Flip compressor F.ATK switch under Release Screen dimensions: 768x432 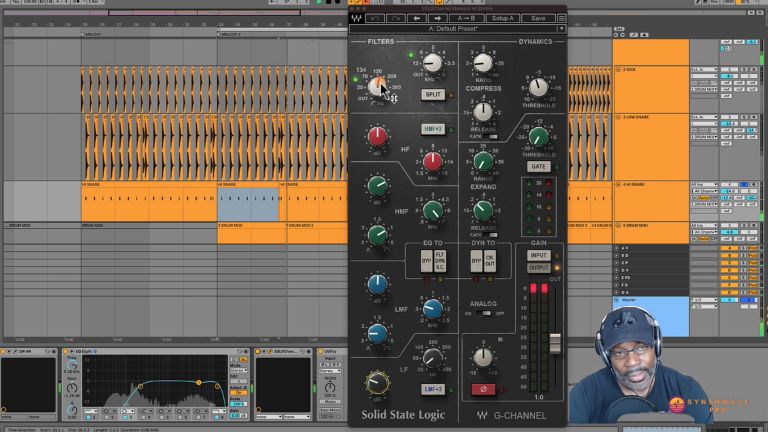pos(490,137)
